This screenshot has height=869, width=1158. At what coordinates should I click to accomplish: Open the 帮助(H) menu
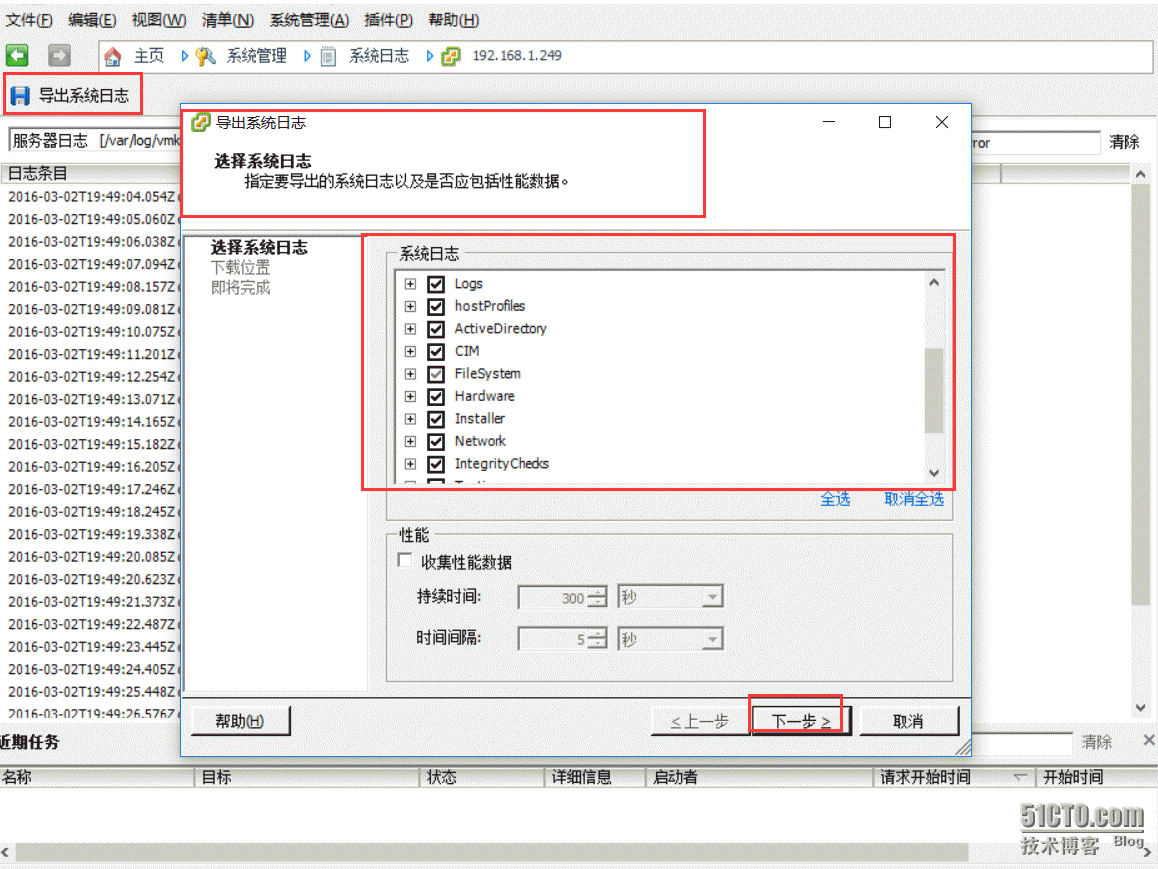(x=453, y=20)
